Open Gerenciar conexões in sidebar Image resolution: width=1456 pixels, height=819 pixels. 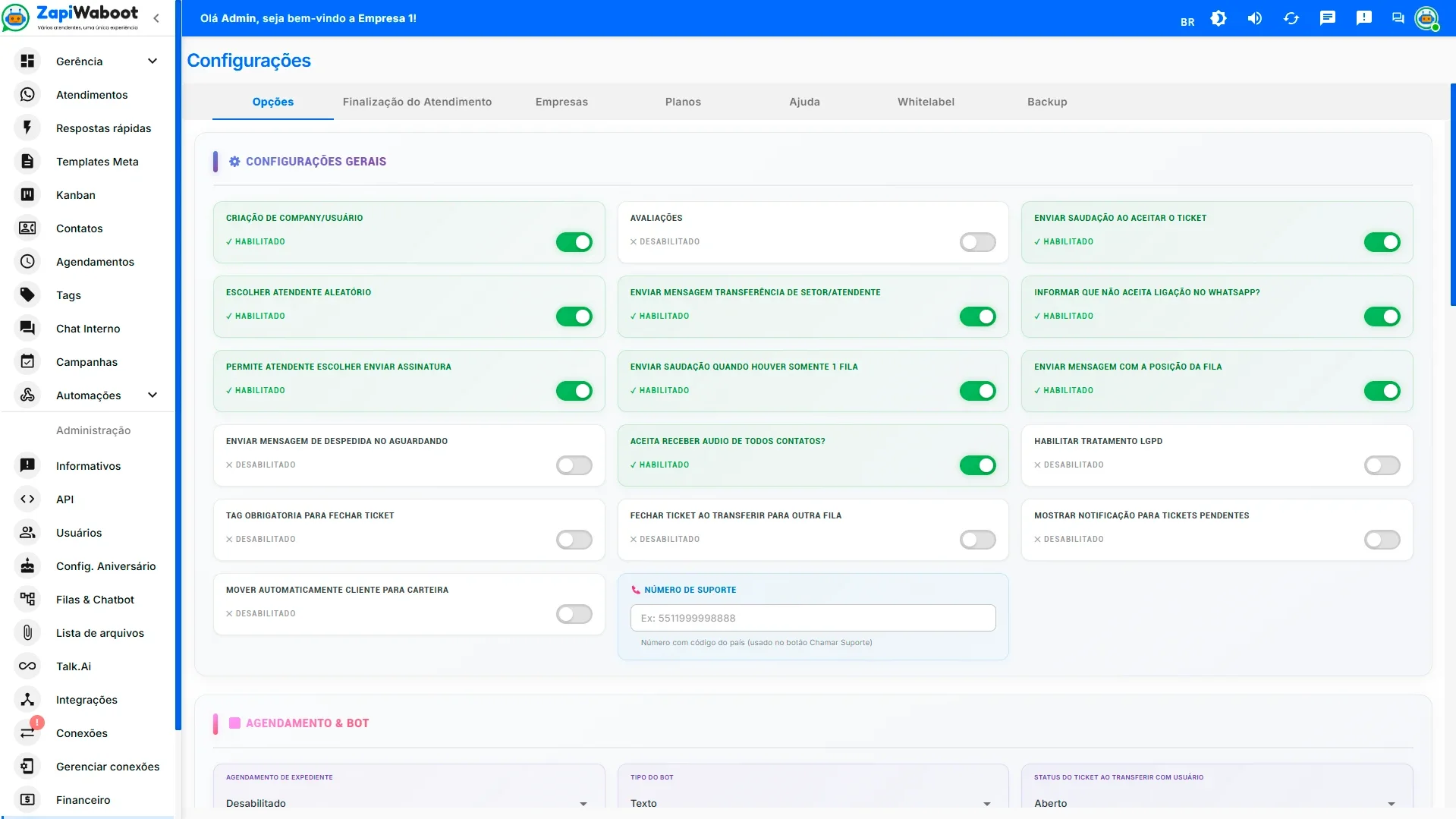click(x=88, y=766)
